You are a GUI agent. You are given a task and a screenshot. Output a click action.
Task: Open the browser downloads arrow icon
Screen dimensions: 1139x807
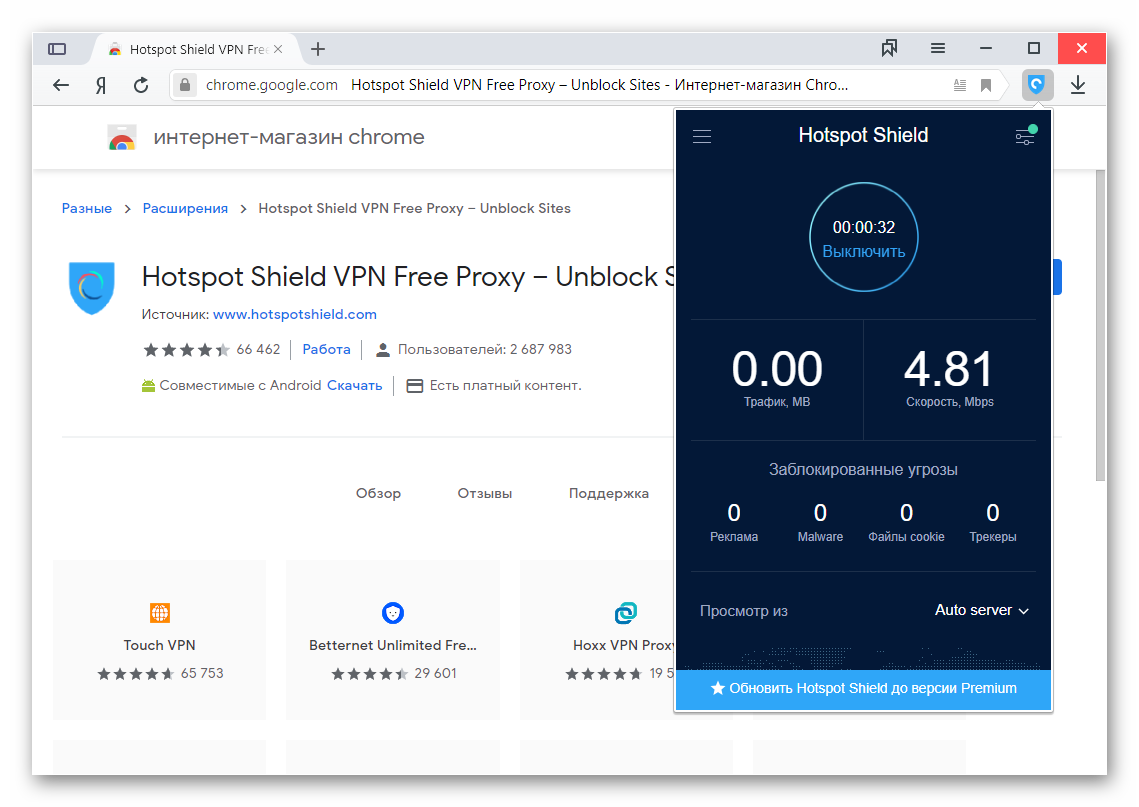tap(1078, 85)
